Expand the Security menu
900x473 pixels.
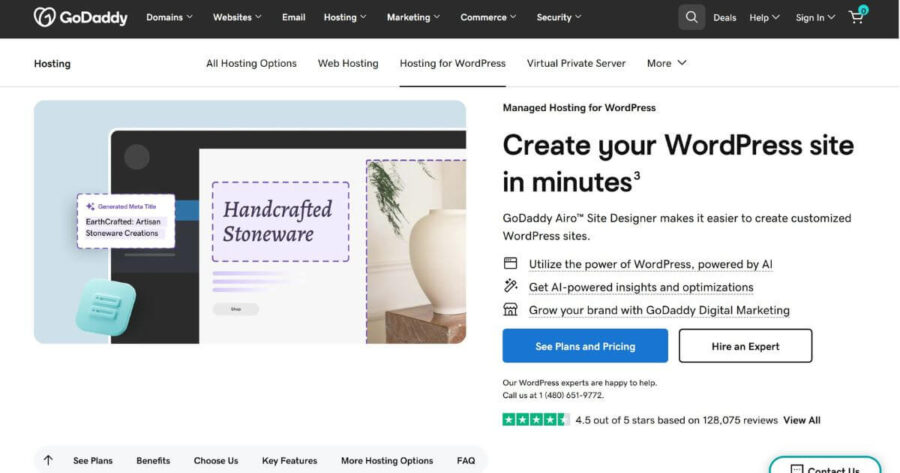pyautogui.click(x=559, y=17)
